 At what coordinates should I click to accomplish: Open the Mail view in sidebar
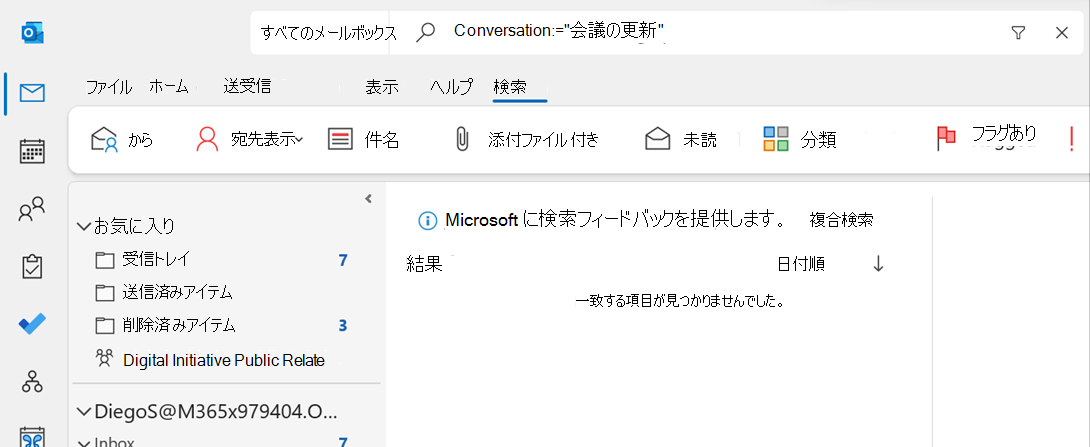click(x=32, y=93)
